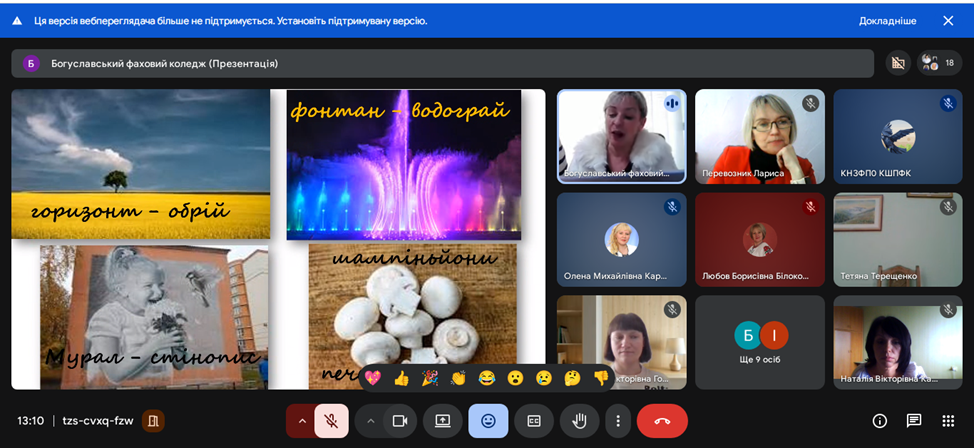Expand video settings arrow beside camera
The width and height of the screenshot is (974, 448).
(370, 421)
